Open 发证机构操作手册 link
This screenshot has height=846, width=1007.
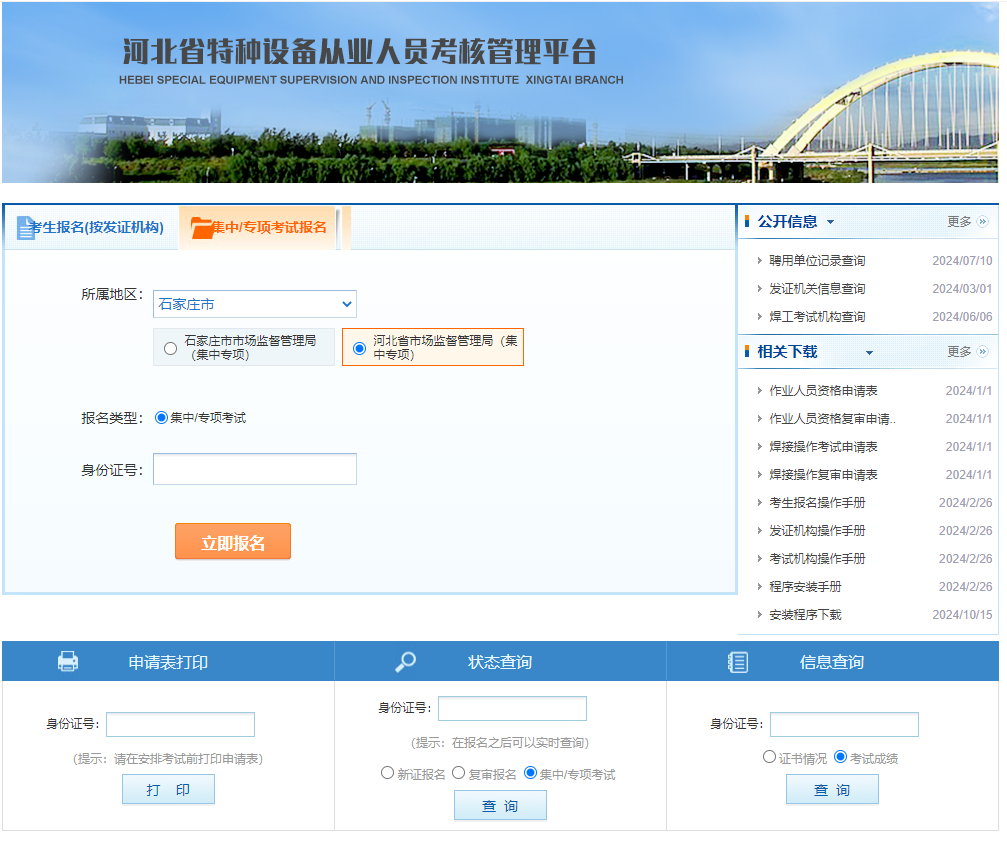[x=817, y=531]
